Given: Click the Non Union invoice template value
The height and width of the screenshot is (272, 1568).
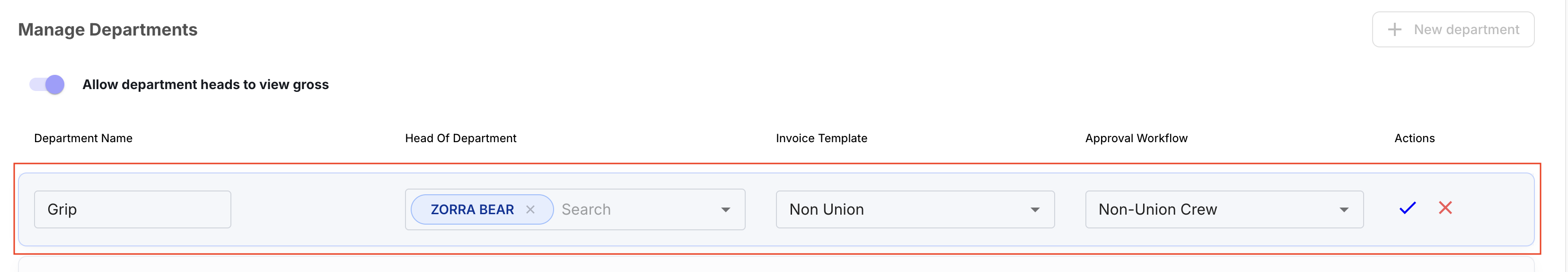Looking at the screenshot, I should (x=826, y=210).
